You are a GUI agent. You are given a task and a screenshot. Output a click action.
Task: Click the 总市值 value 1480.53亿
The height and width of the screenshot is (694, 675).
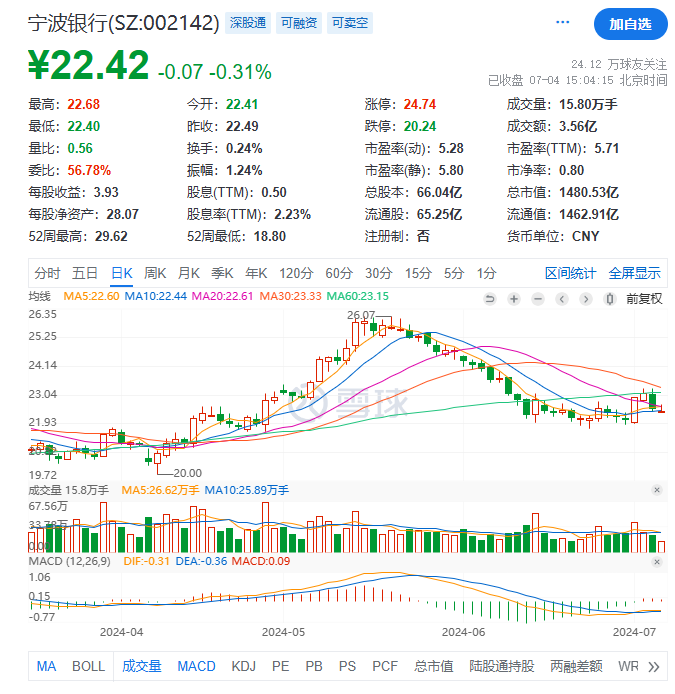click(x=589, y=193)
